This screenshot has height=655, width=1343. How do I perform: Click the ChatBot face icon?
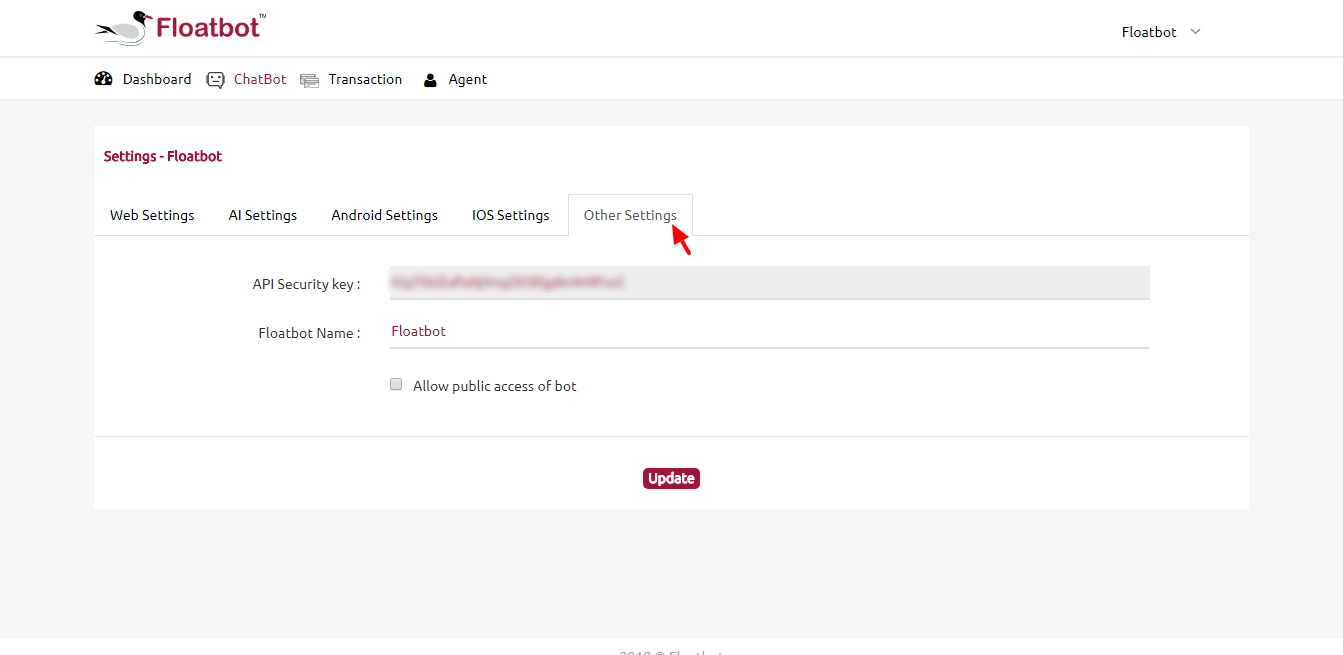click(215, 80)
